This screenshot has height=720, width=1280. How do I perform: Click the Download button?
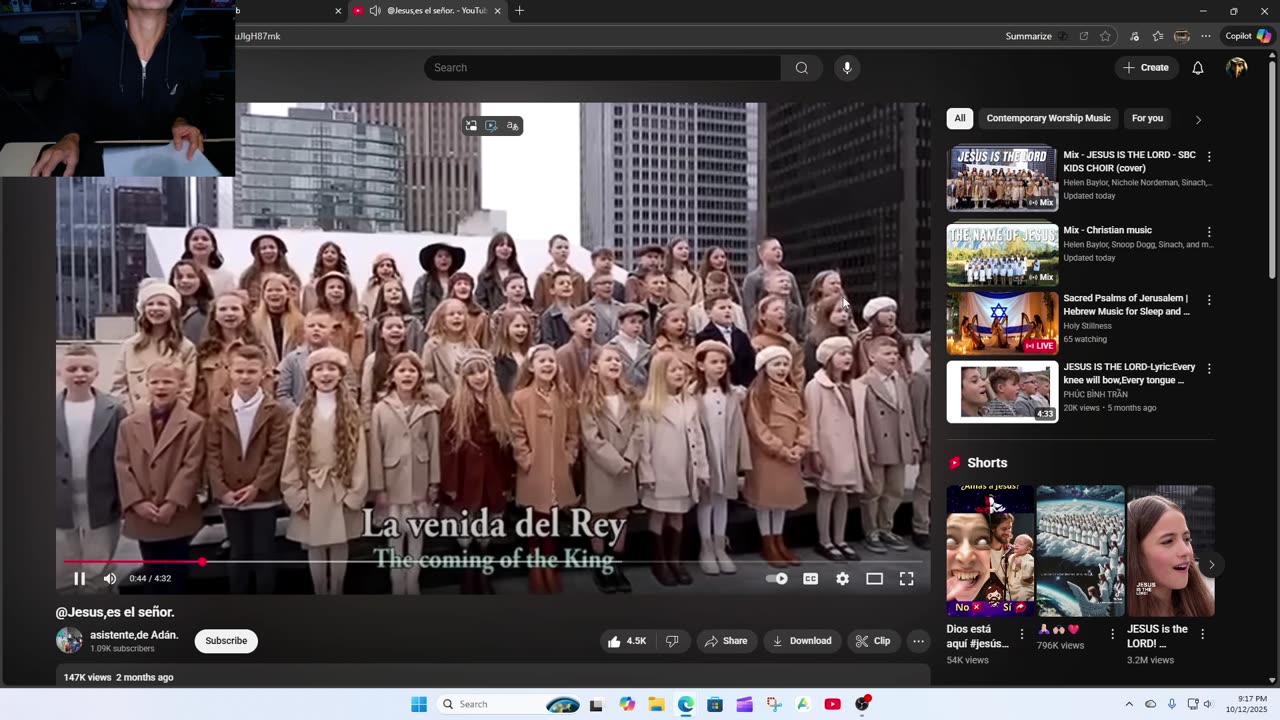point(802,641)
